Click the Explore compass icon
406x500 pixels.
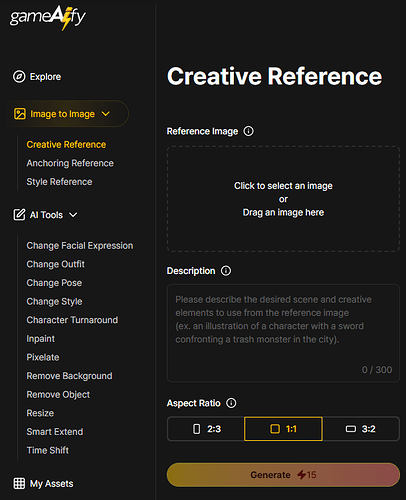19,77
